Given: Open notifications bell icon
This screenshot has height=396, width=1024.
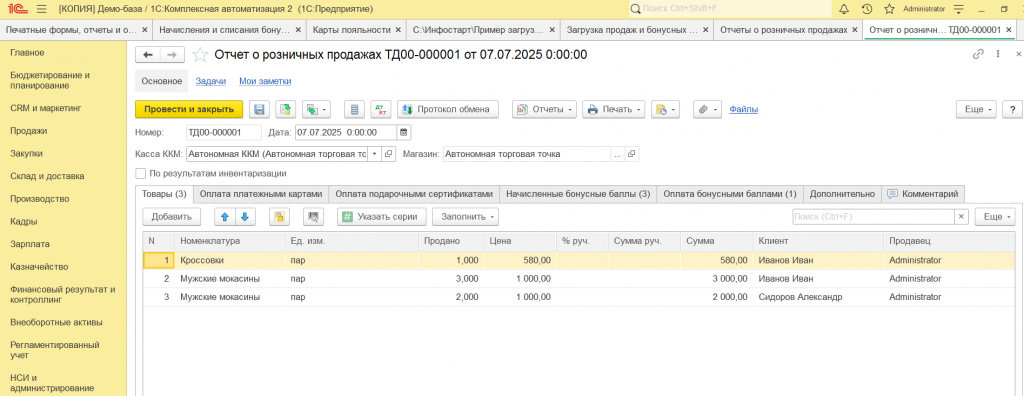Looking at the screenshot, I should [844, 9].
